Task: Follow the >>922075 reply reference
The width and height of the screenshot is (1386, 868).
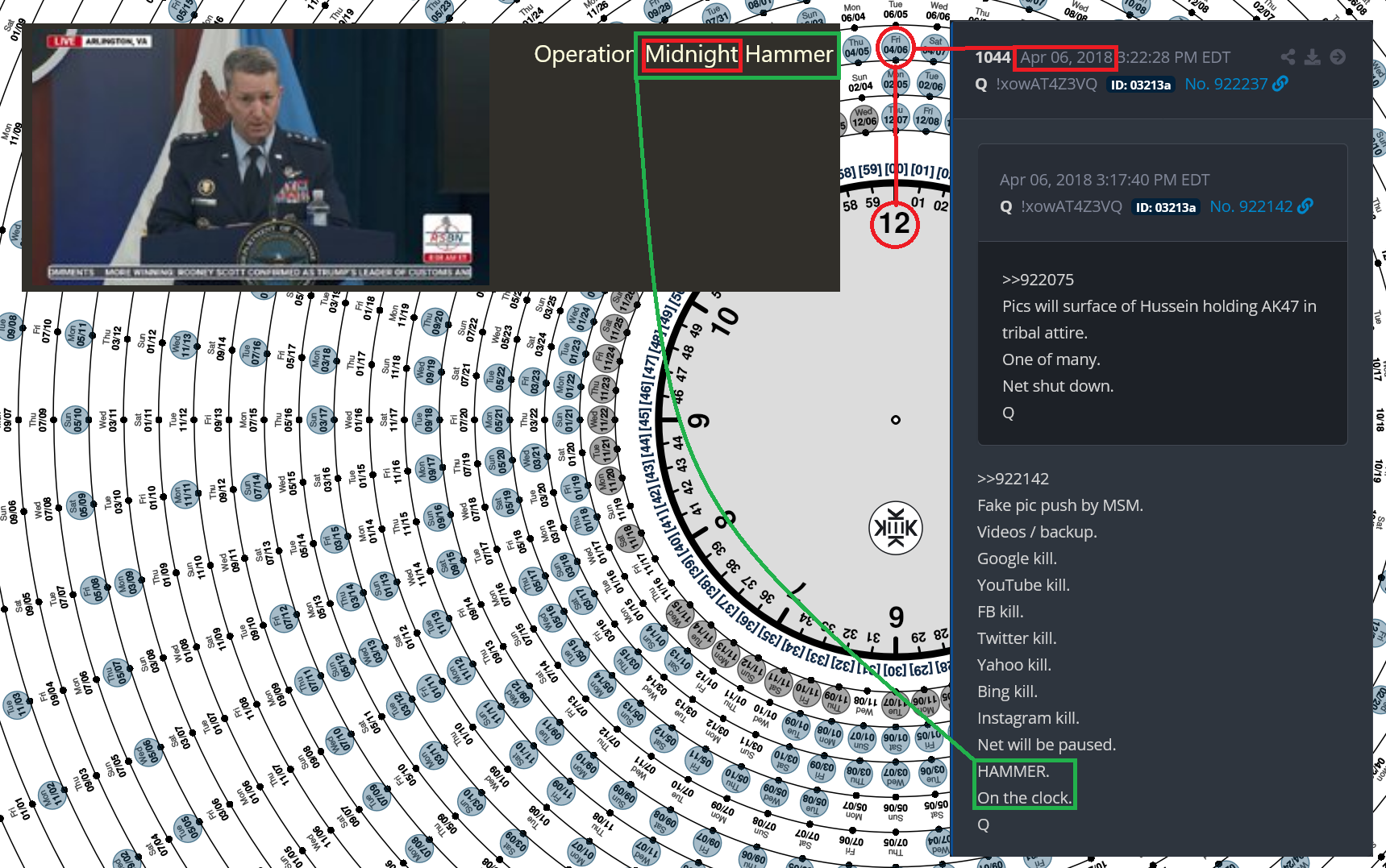Action: click(x=1038, y=280)
